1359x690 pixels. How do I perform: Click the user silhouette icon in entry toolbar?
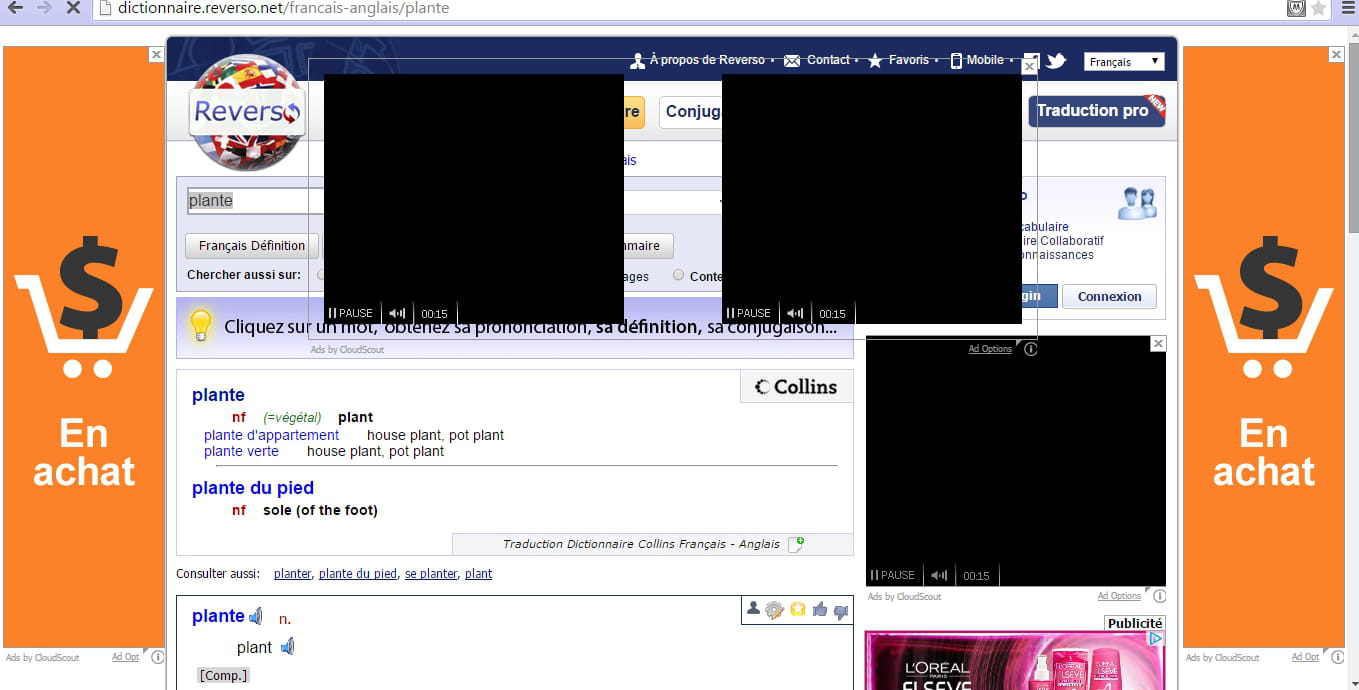[x=753, y=608]
